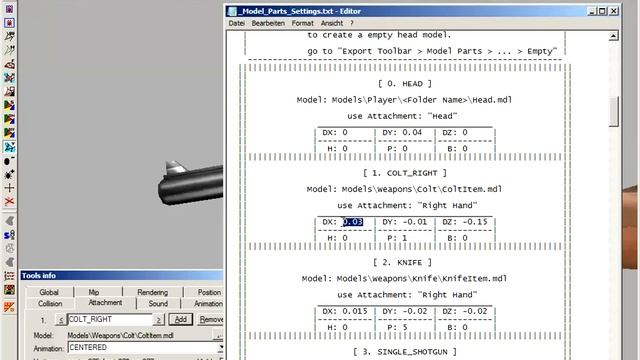The image size is (640, 360).
Task: Select the black sphere with sparkle toolbar icon
Action: (9, 174)
